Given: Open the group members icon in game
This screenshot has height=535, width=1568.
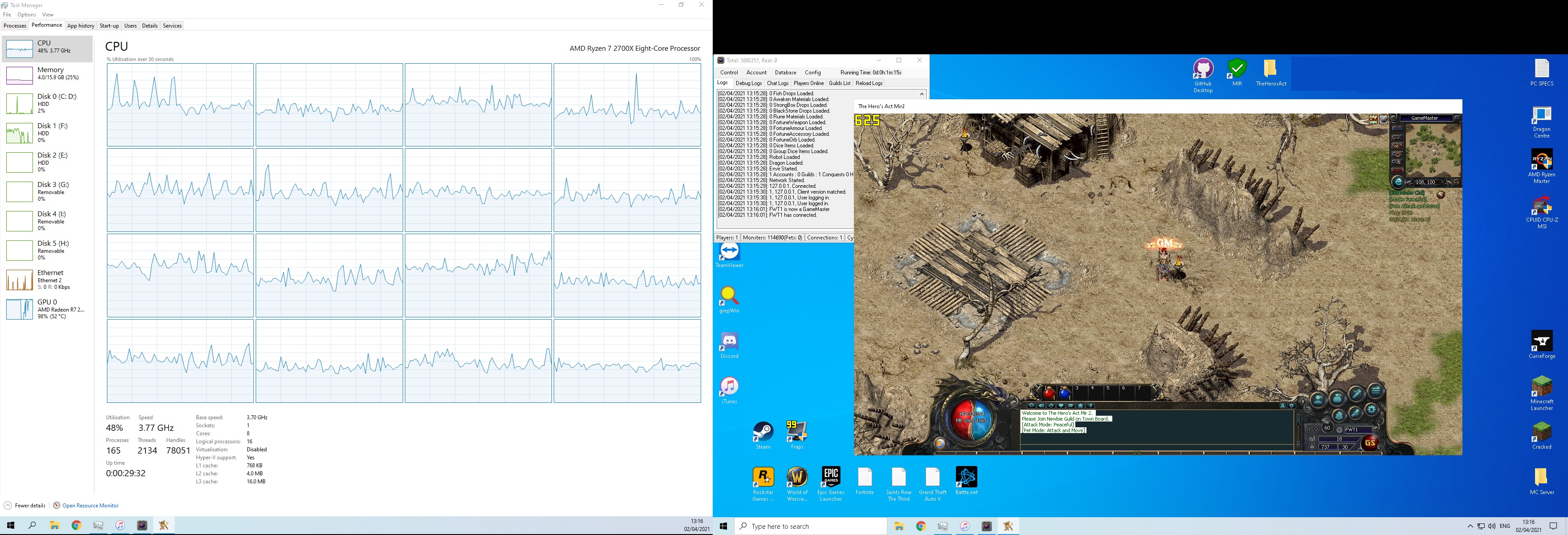Looking at the screenshot, I should click(1339, 416).
